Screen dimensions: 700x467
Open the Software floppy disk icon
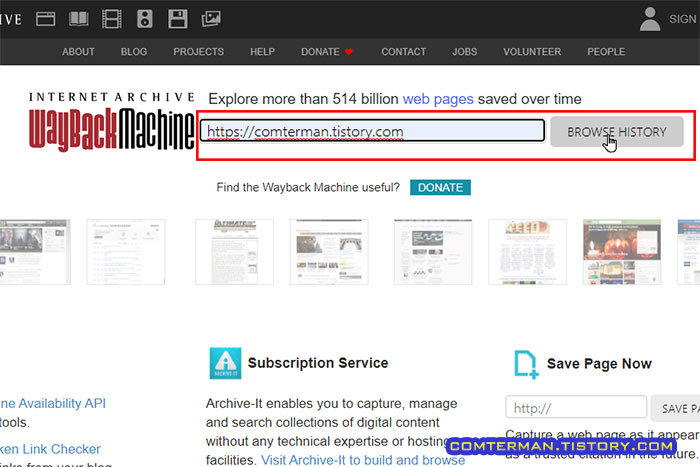[178, 19]
